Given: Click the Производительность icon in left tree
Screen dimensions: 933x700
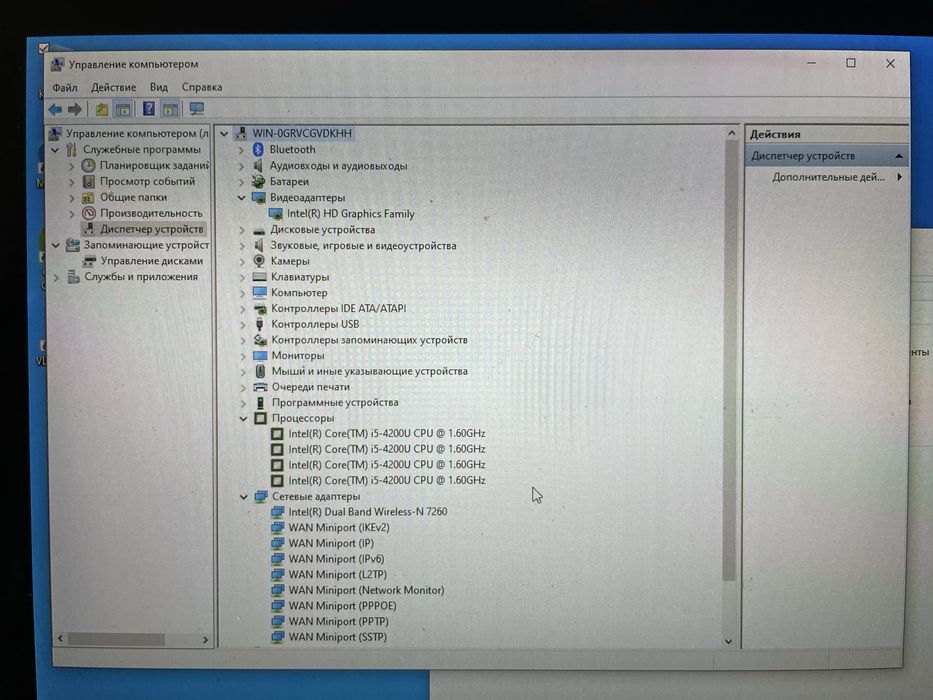Looking at the screenshot, I should tap(89, 213).
